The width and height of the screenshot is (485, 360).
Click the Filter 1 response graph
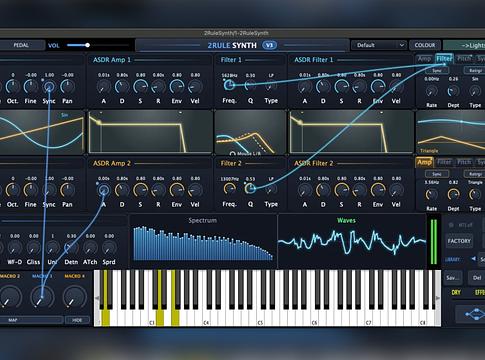click(x=250, y=133)
